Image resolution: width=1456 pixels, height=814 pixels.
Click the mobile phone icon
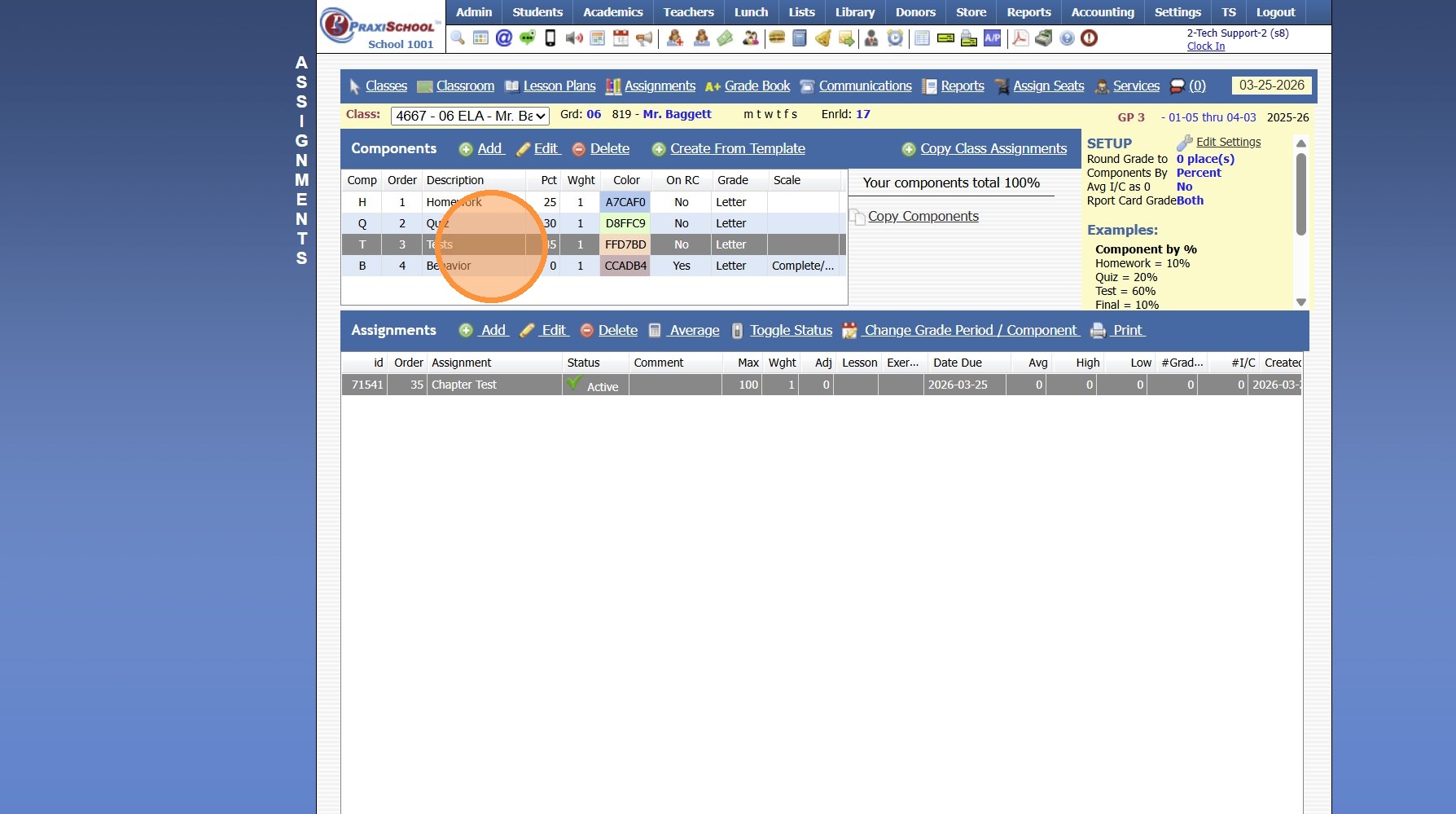(x=550, y=38)
